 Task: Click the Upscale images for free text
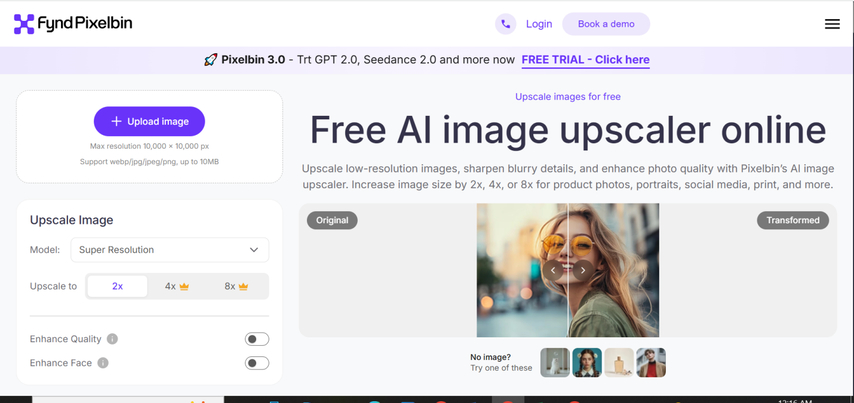pyautogui.click(x=568, y=97)
